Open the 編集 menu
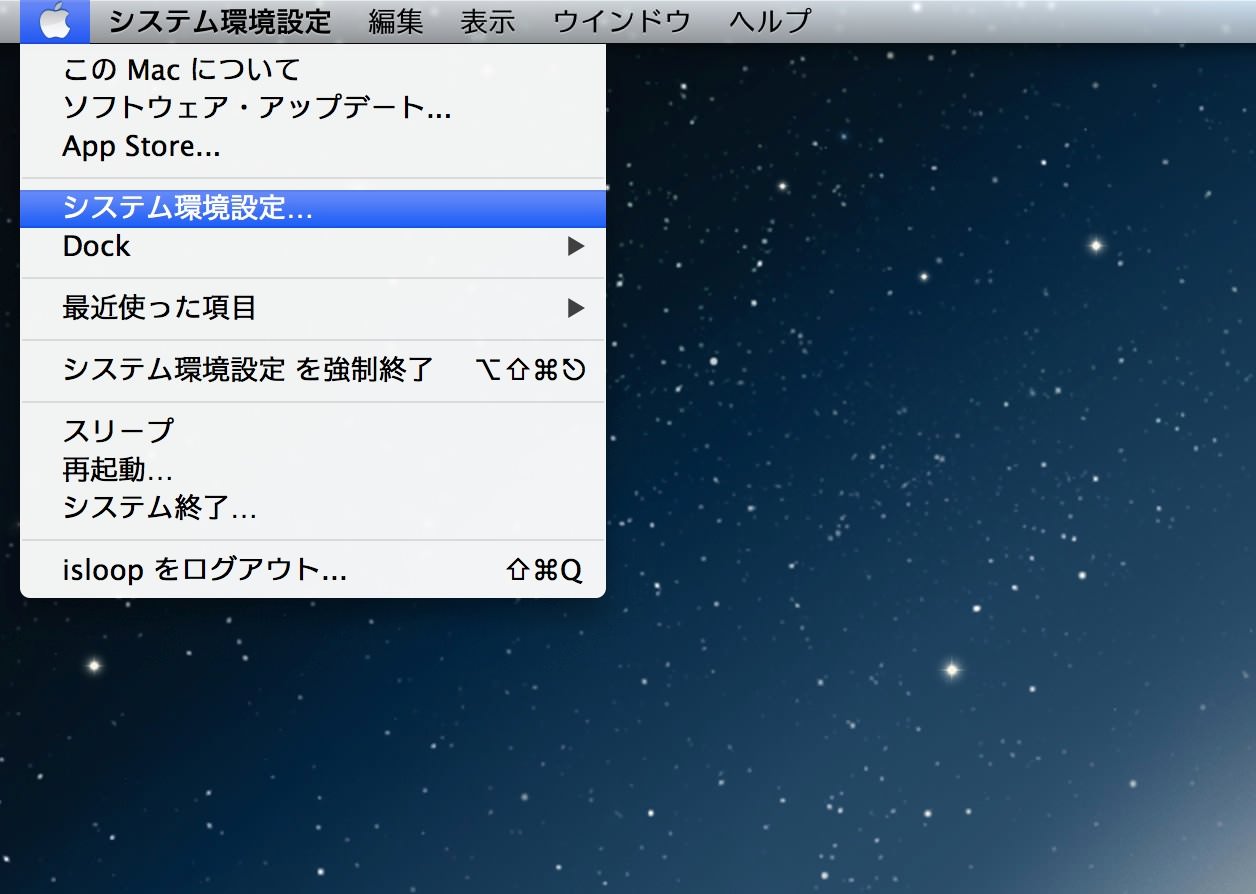The image size is (1256, 894). [396, 22]
